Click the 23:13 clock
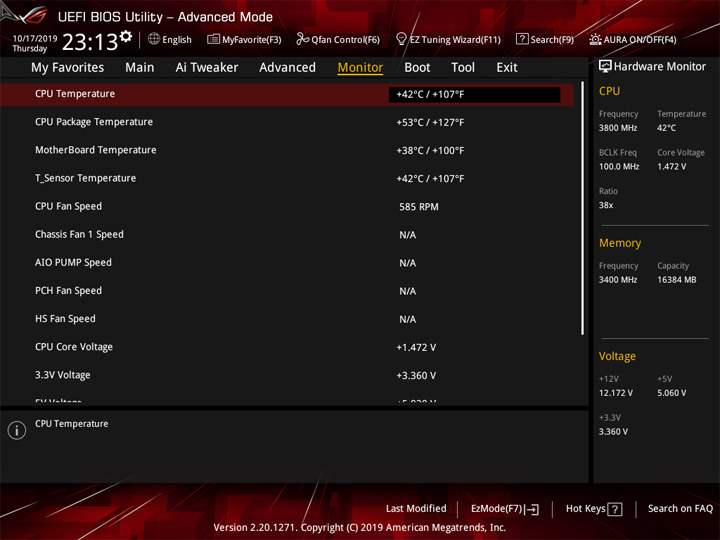Screen dimensions: 720x540 tap(90, 42)
